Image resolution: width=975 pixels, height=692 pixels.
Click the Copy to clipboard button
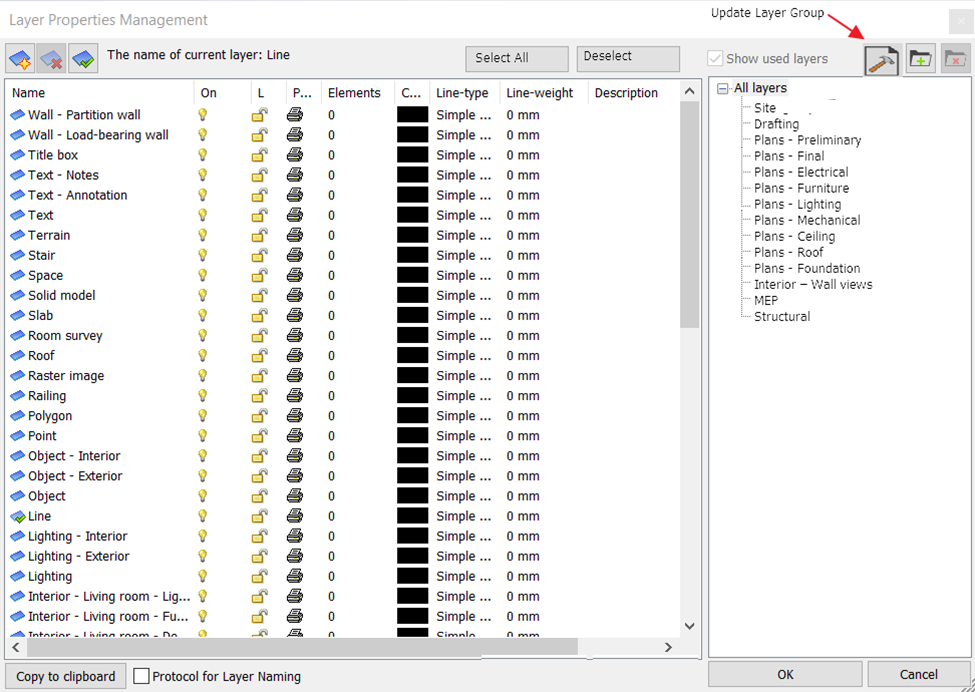pyautogui.click(x=66, y=677)
